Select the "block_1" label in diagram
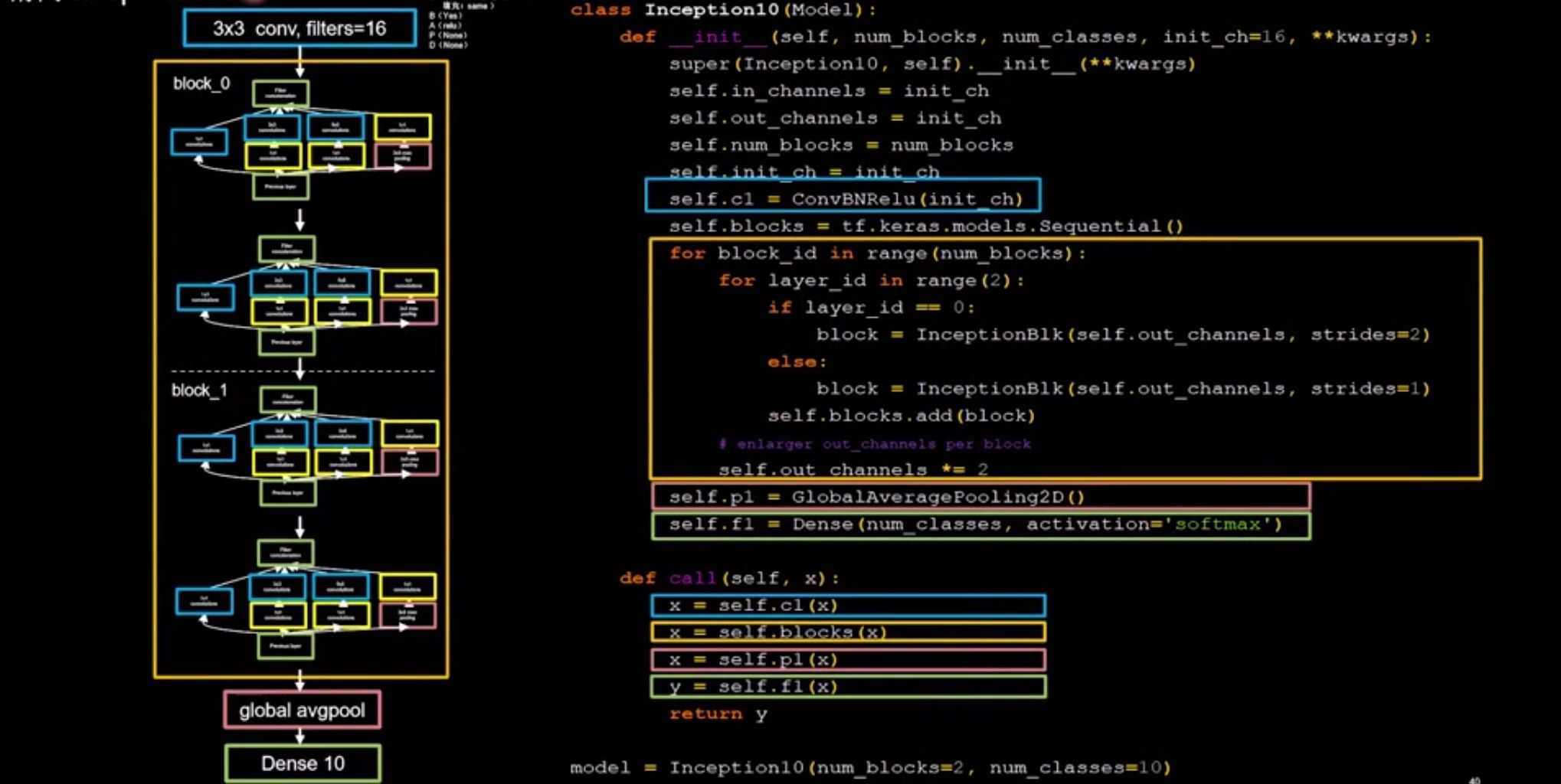The image size is (1561, 784). coord(199,390)
